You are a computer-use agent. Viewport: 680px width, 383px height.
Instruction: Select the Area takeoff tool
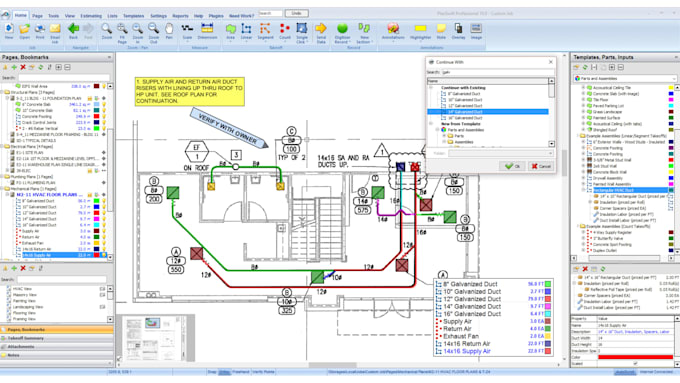point(231,29)
